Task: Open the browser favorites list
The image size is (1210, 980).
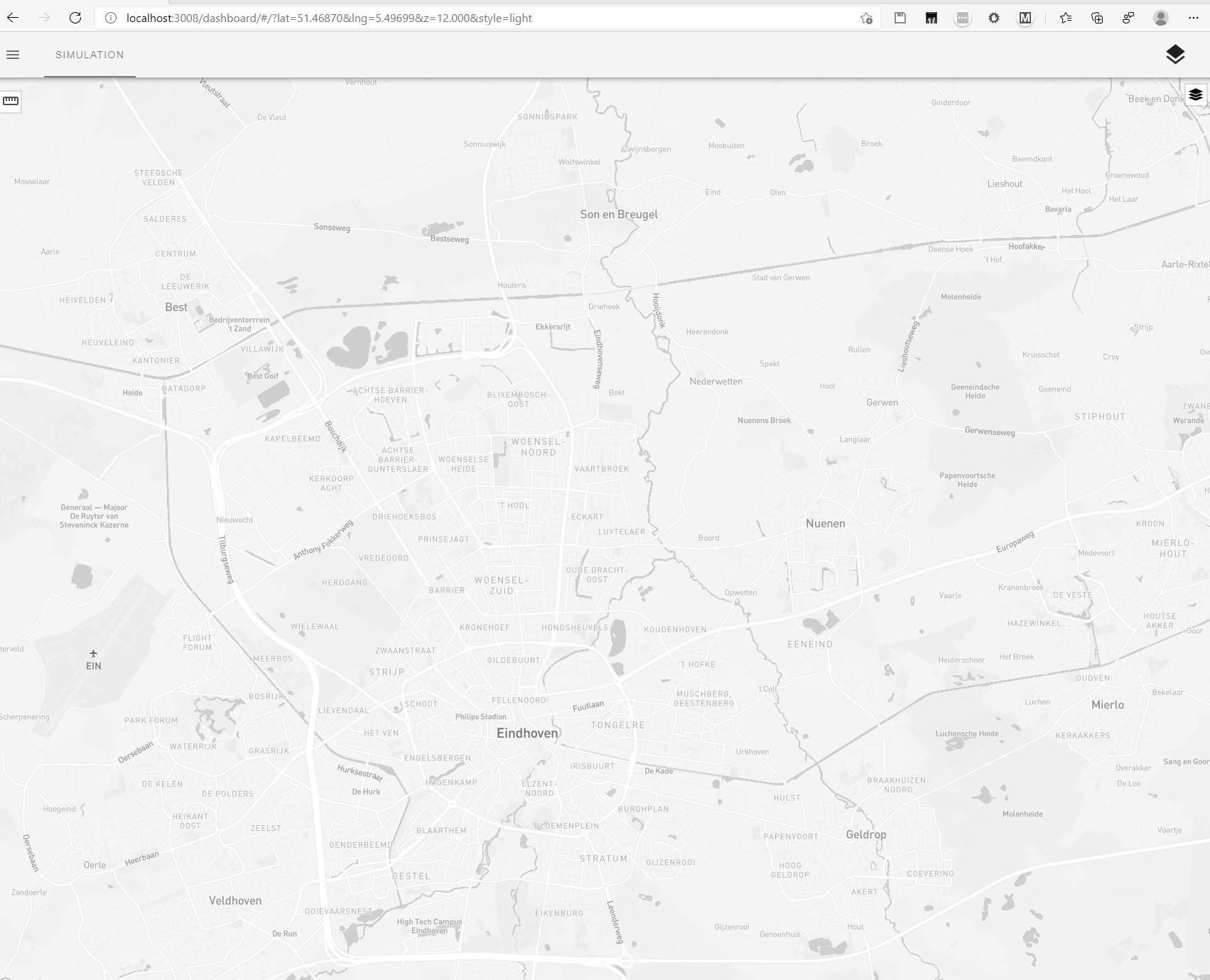Action: click(x=1066, y=18)
